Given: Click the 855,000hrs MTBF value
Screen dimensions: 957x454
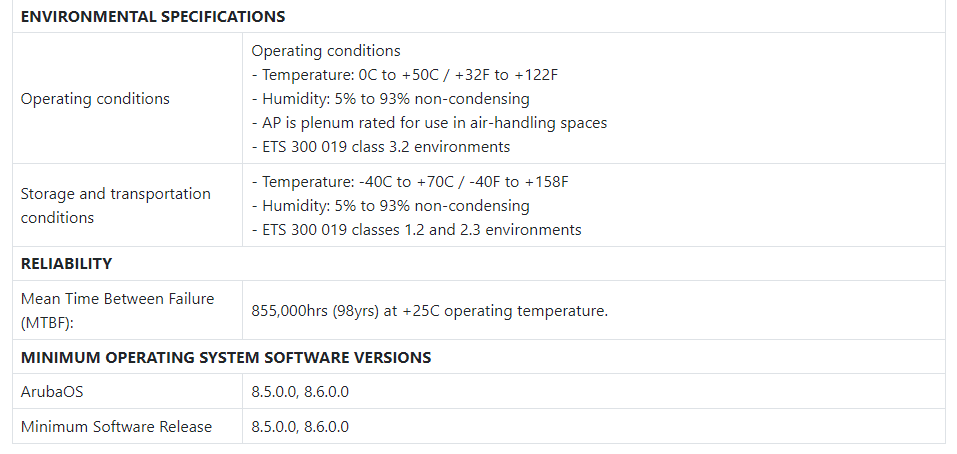Looking at the screenshot, I should click(430, 311).
